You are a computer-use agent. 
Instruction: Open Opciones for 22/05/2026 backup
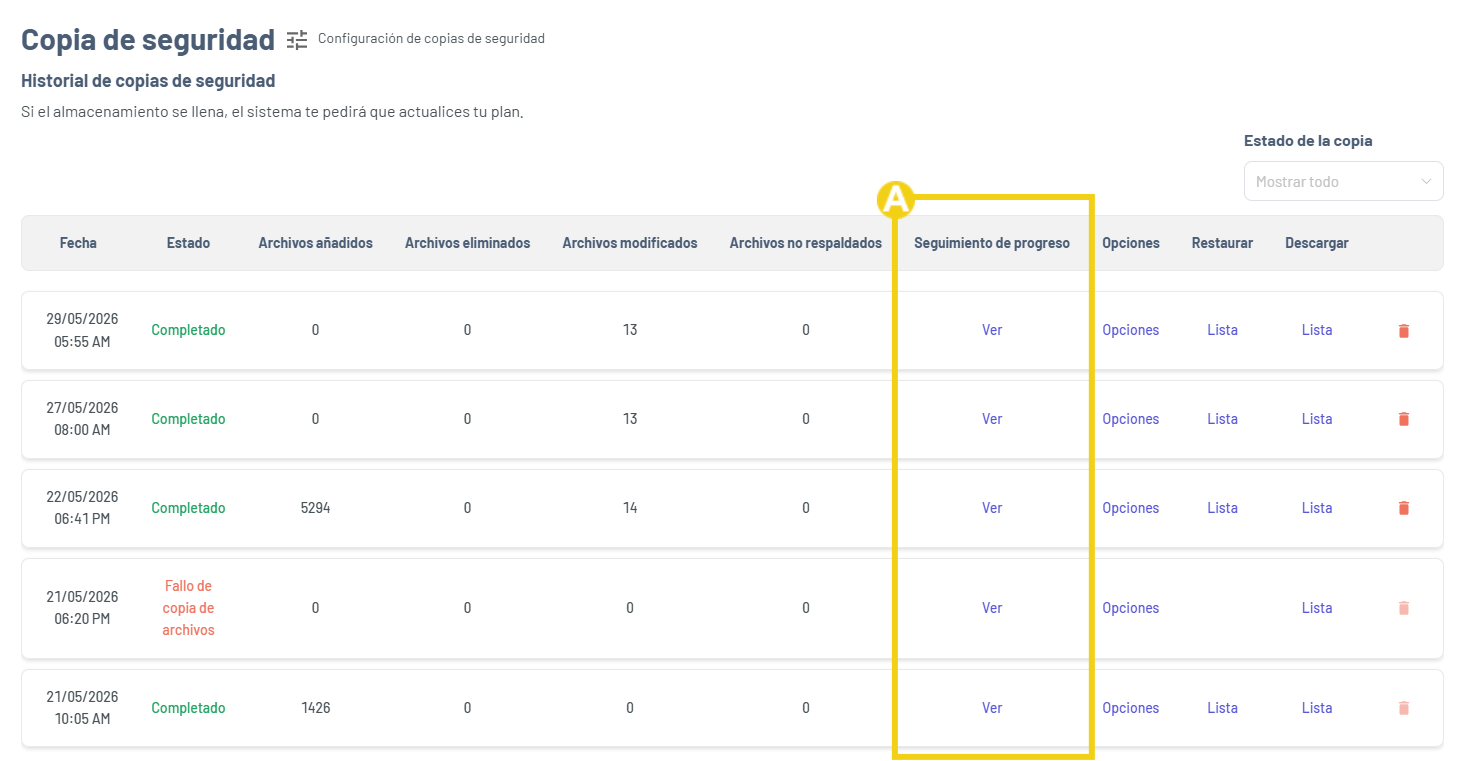pos(1130,508)
